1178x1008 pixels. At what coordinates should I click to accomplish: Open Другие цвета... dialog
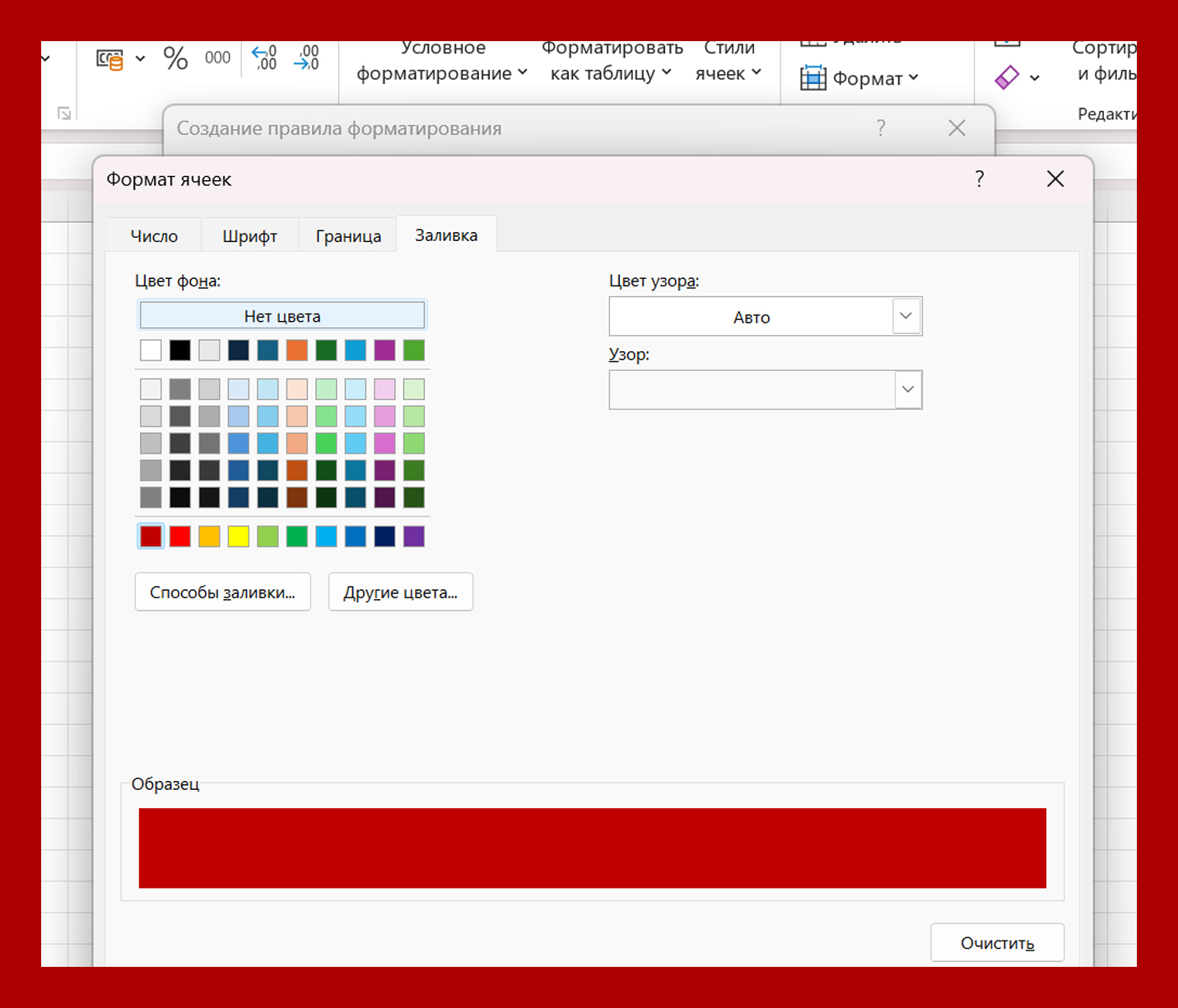(401, 592)
